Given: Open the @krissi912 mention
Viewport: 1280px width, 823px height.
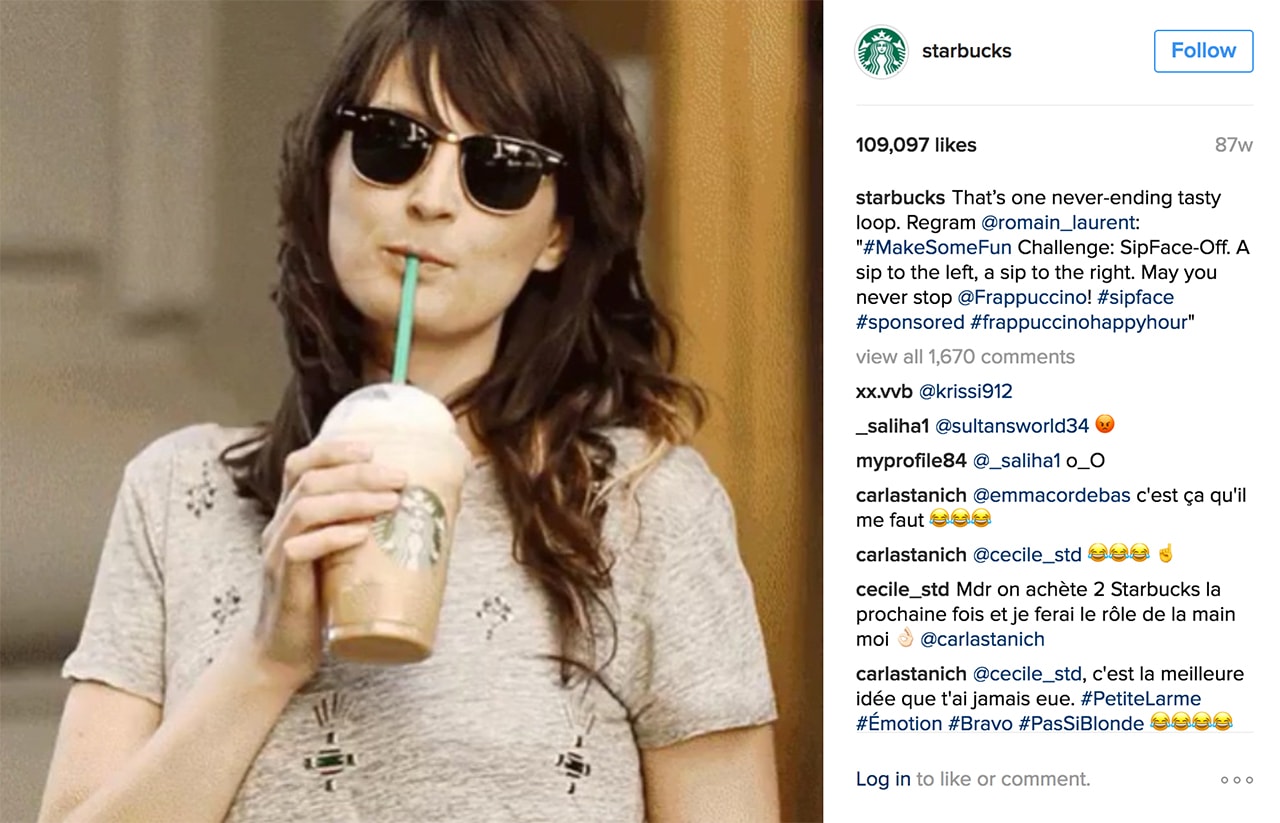Looking at the screenshot, I should click(x=966, y=391).
